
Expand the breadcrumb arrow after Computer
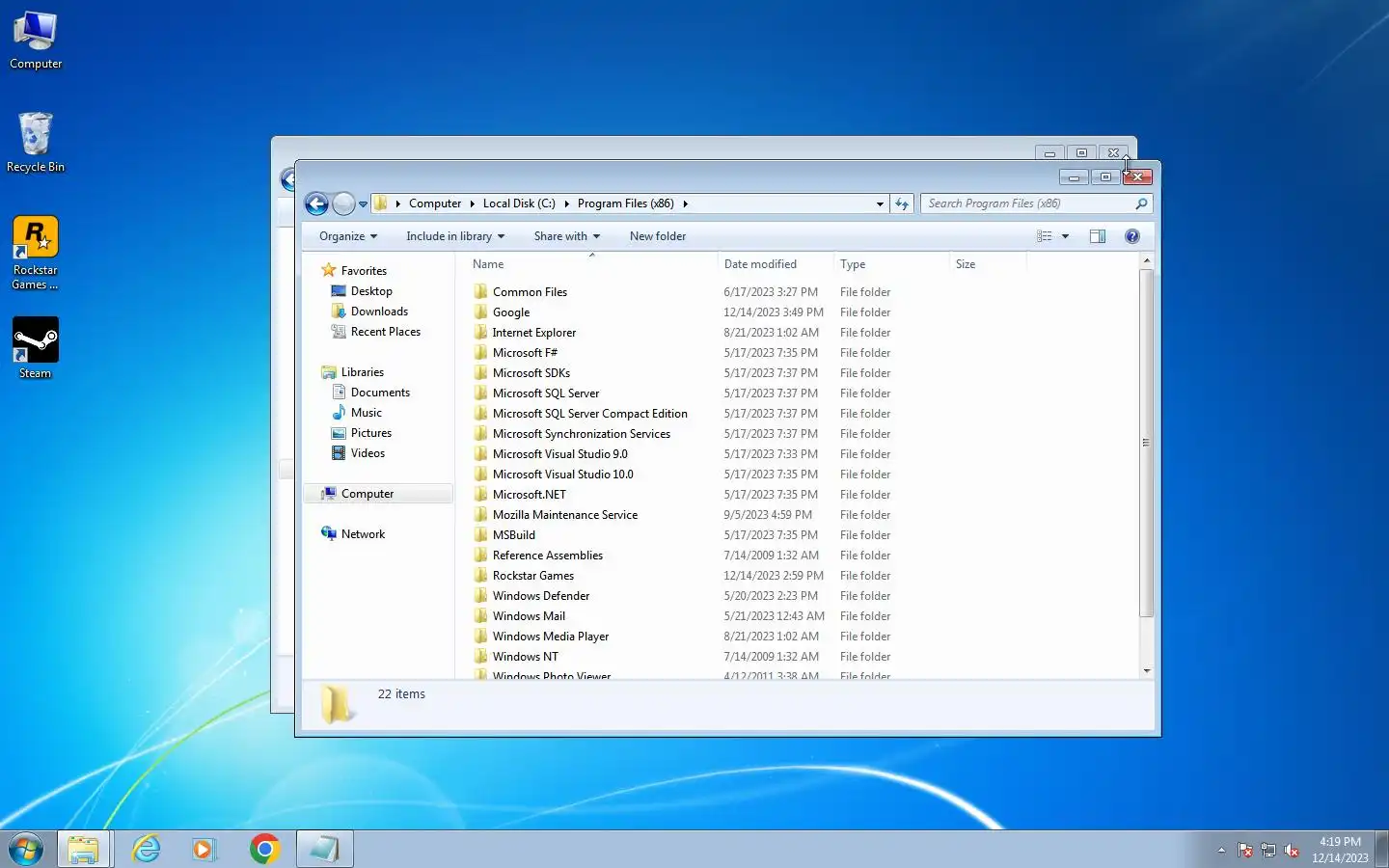click(x=473, y=203)
